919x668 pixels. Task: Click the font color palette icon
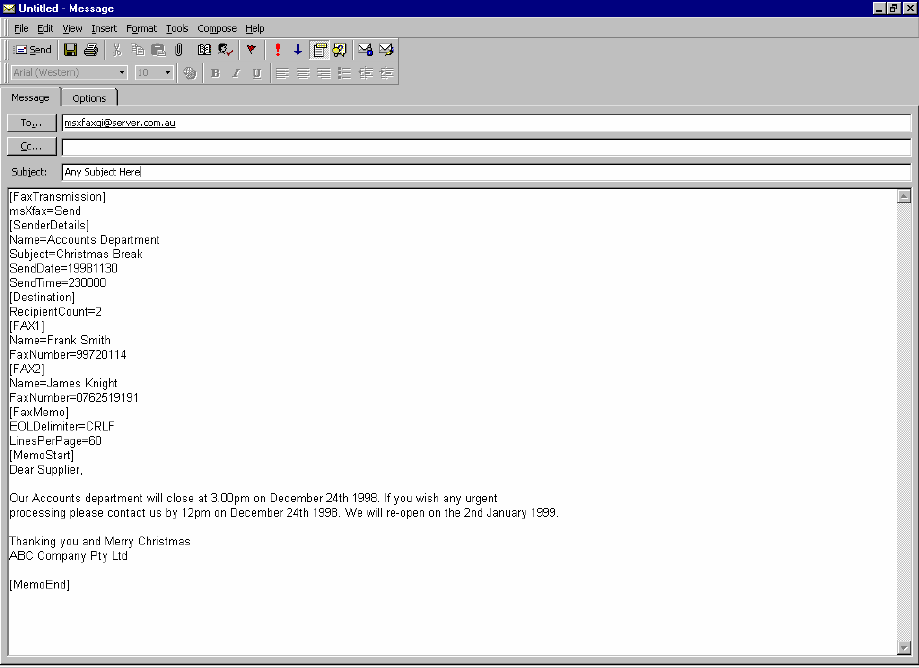pyautogui.click(x=189, y=73)
